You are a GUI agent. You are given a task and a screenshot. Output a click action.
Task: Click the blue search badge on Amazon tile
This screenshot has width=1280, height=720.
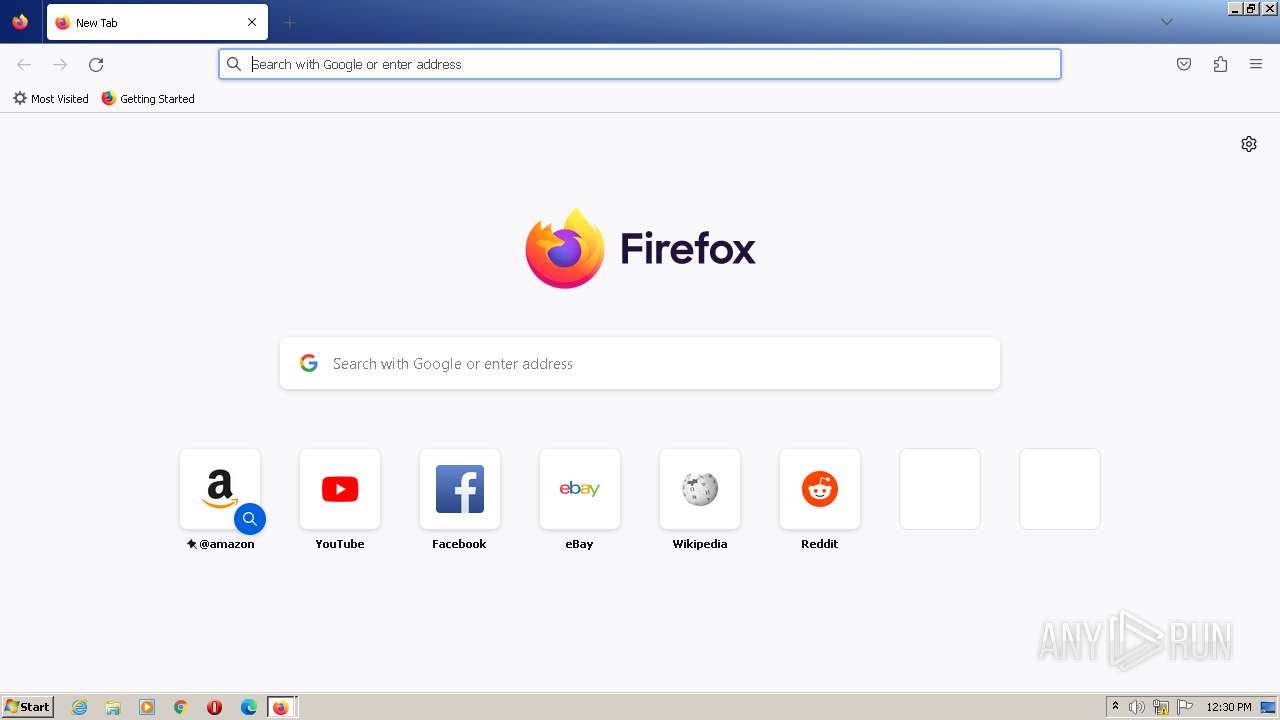click(x=250, y=519)
